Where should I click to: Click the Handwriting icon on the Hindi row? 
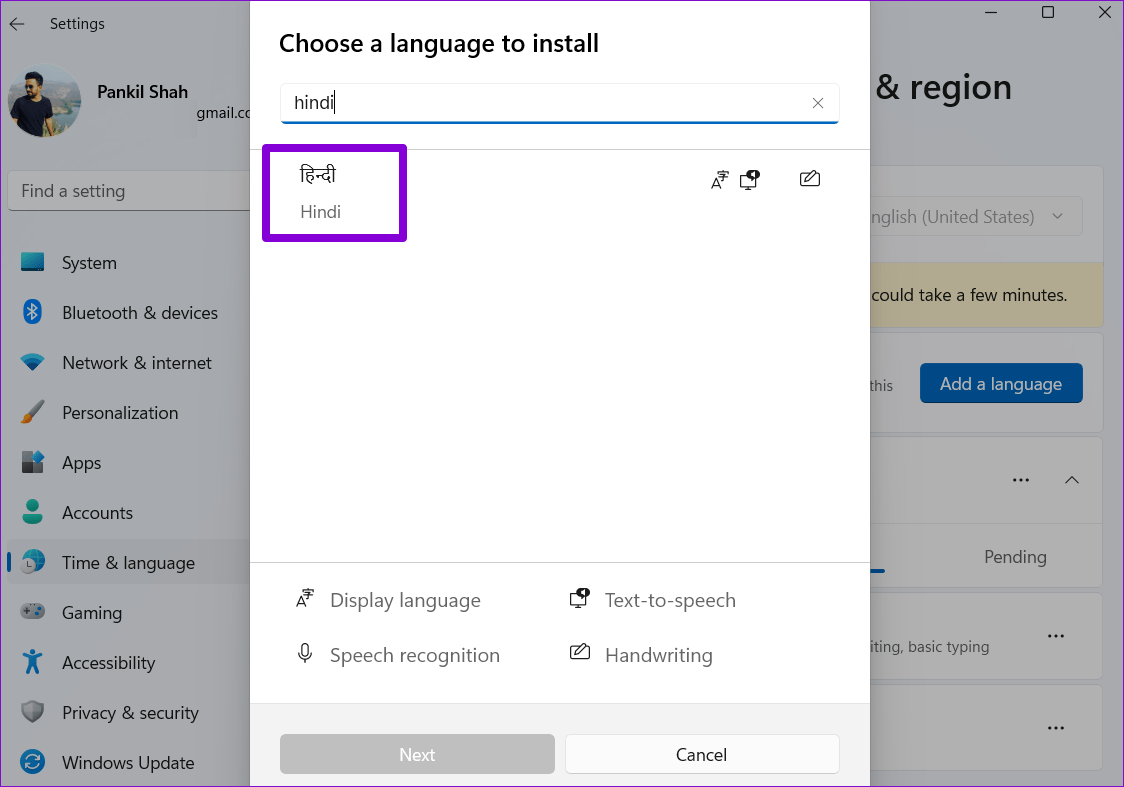coord(809,178)
